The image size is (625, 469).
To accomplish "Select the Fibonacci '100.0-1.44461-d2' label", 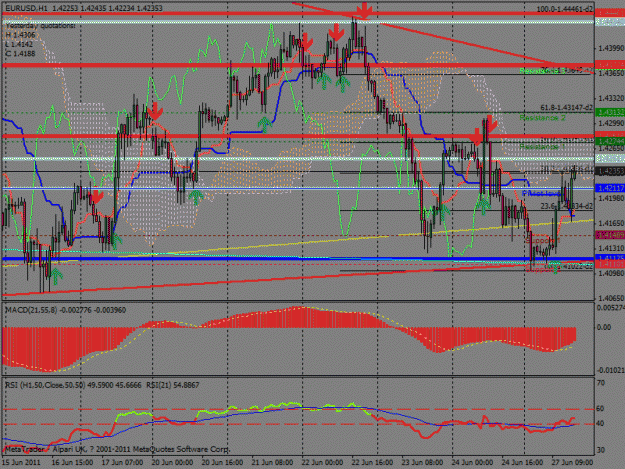I will coord(564,9).
